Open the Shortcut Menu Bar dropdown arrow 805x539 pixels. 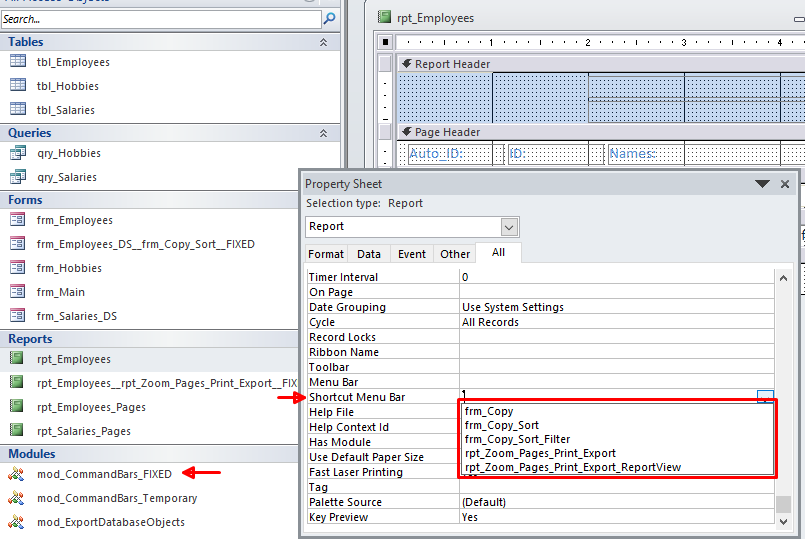tap(765, 396)
